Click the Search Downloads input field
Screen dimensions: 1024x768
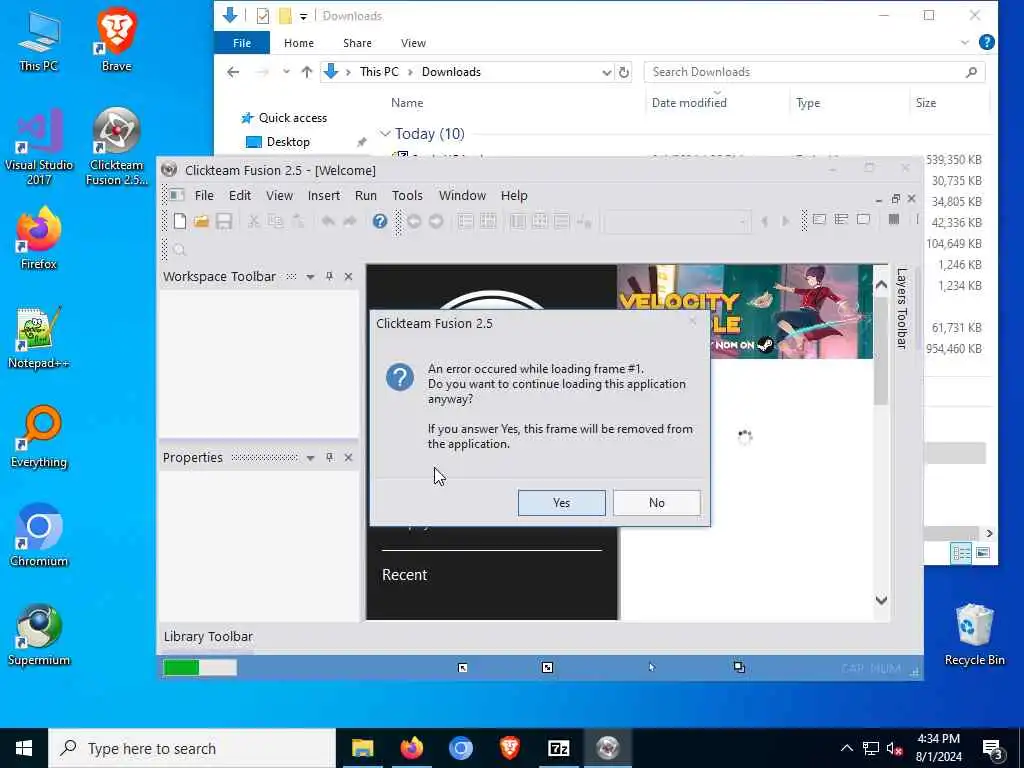click(814, 72)
